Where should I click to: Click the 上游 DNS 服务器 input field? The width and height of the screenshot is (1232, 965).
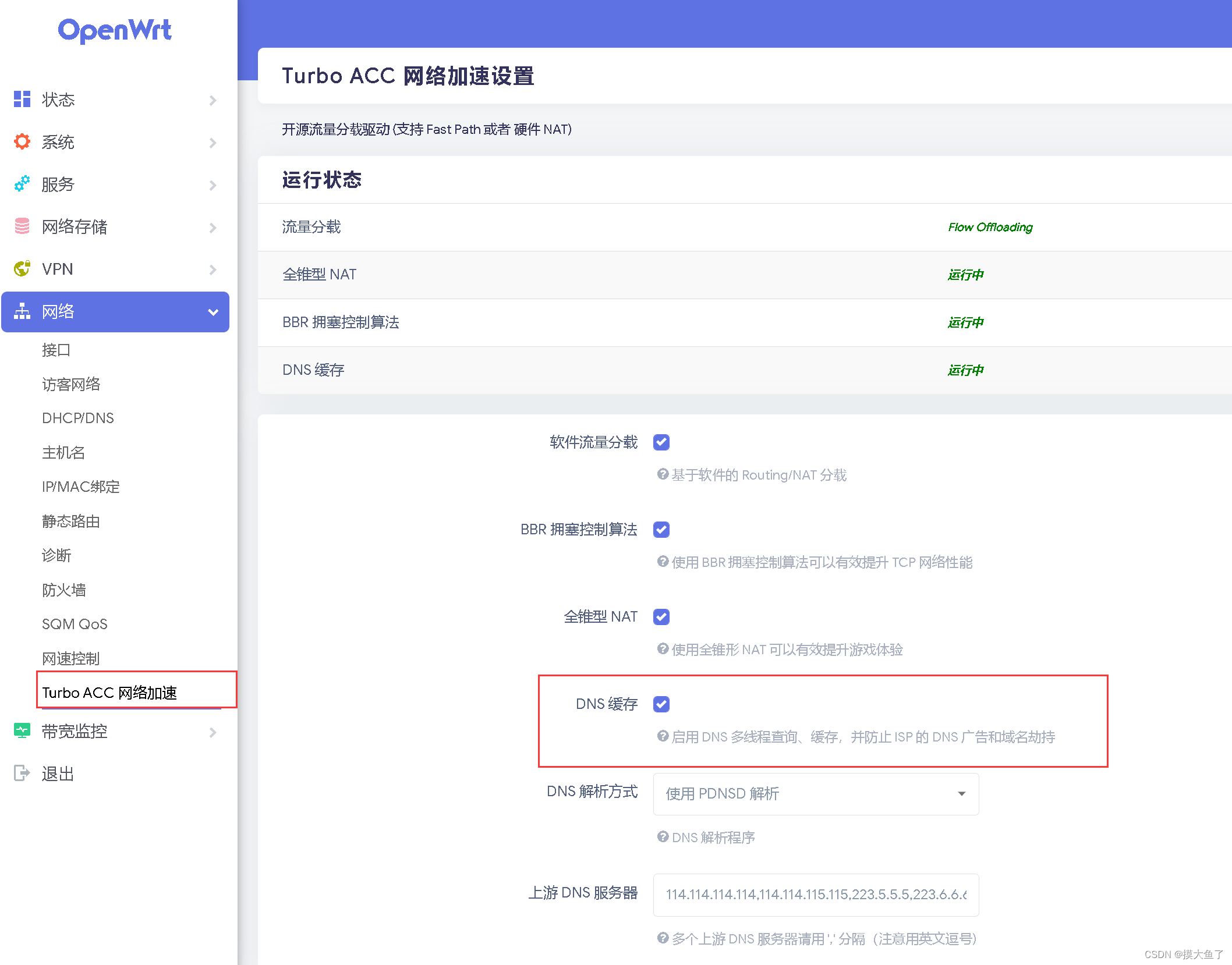[x=816, y=895]
